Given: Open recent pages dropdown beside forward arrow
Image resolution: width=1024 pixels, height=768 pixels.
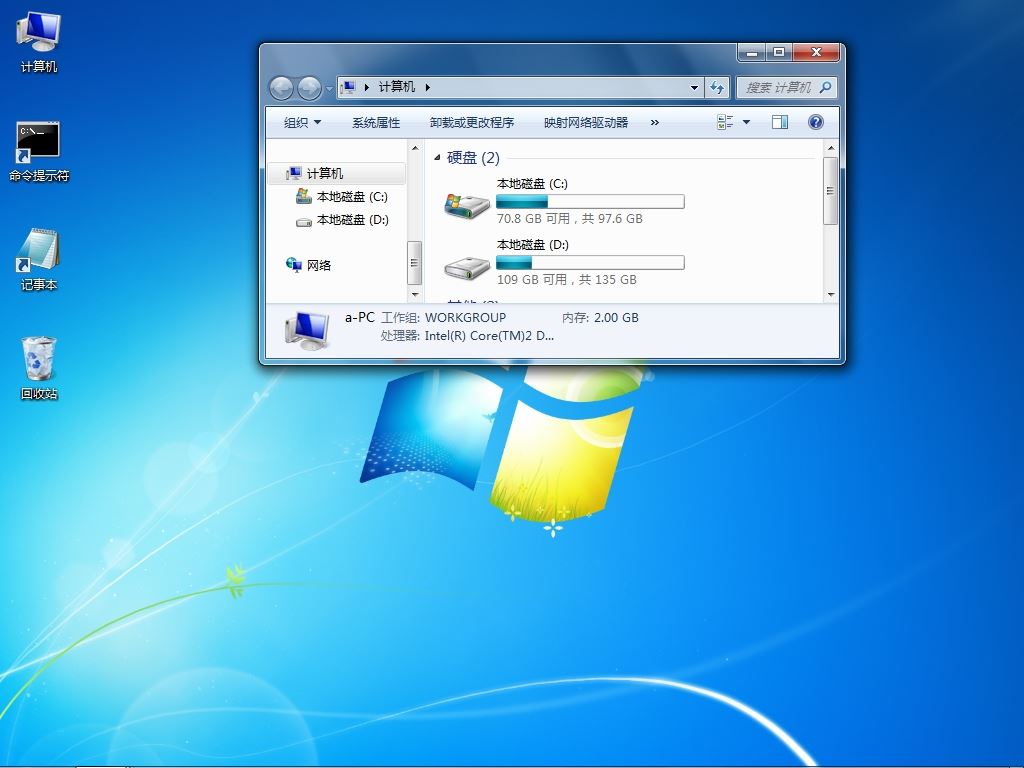Looking at the screenshot, I should (x=329, y=88).
